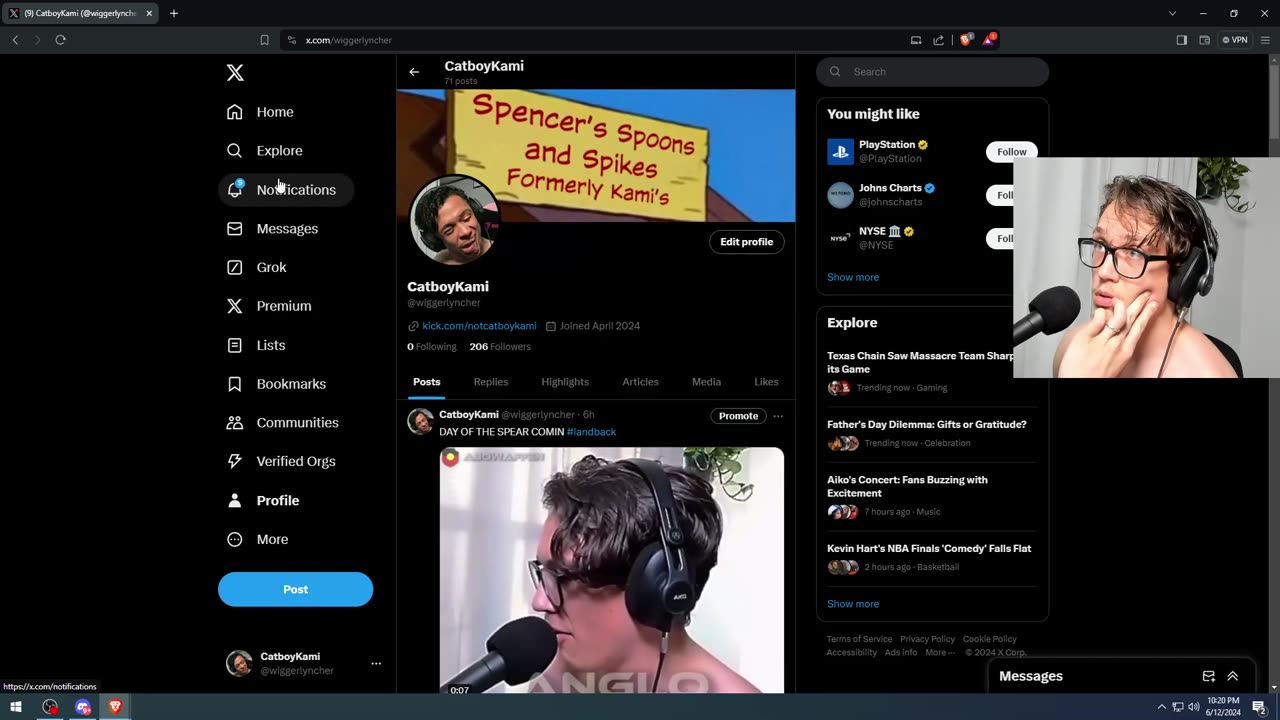
Task: Select the Posts tab
Action: [426, 382]
